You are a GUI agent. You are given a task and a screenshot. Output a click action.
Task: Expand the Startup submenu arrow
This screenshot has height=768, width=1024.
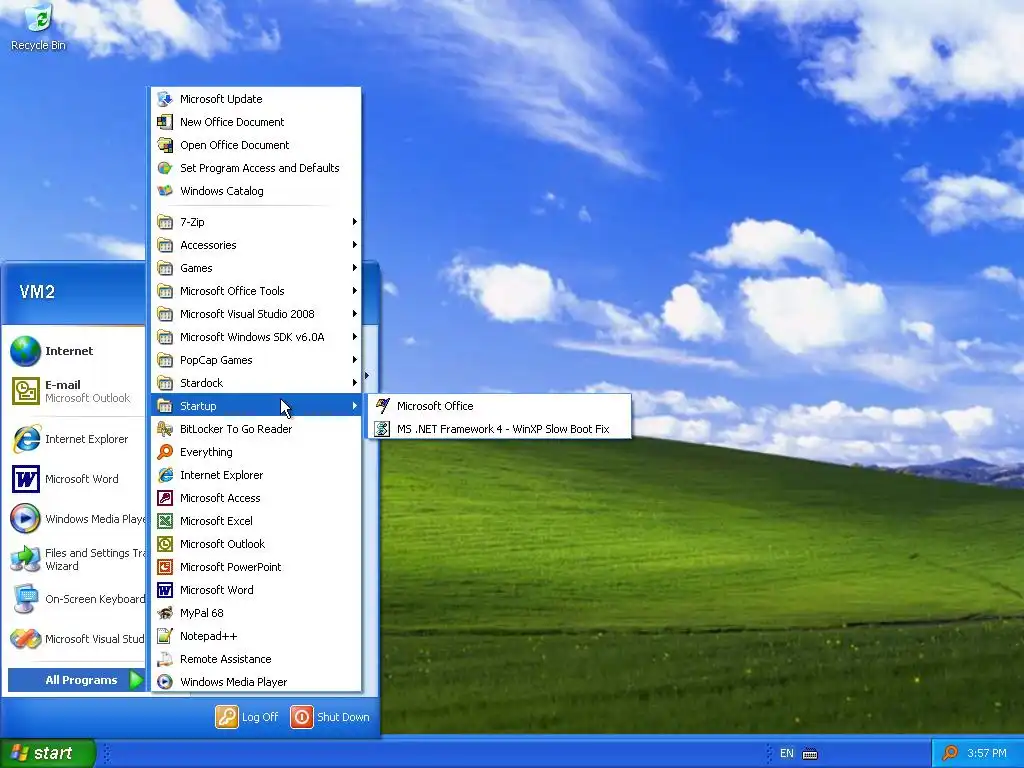click(355, 406)
